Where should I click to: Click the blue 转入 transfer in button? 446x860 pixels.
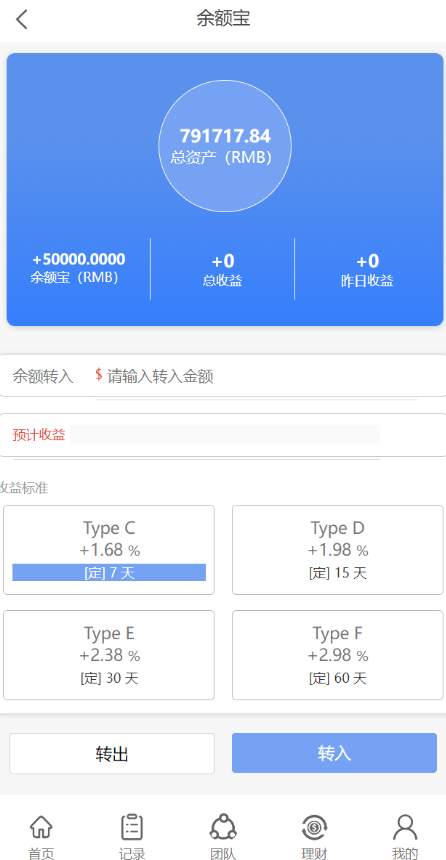coord(335,753)
